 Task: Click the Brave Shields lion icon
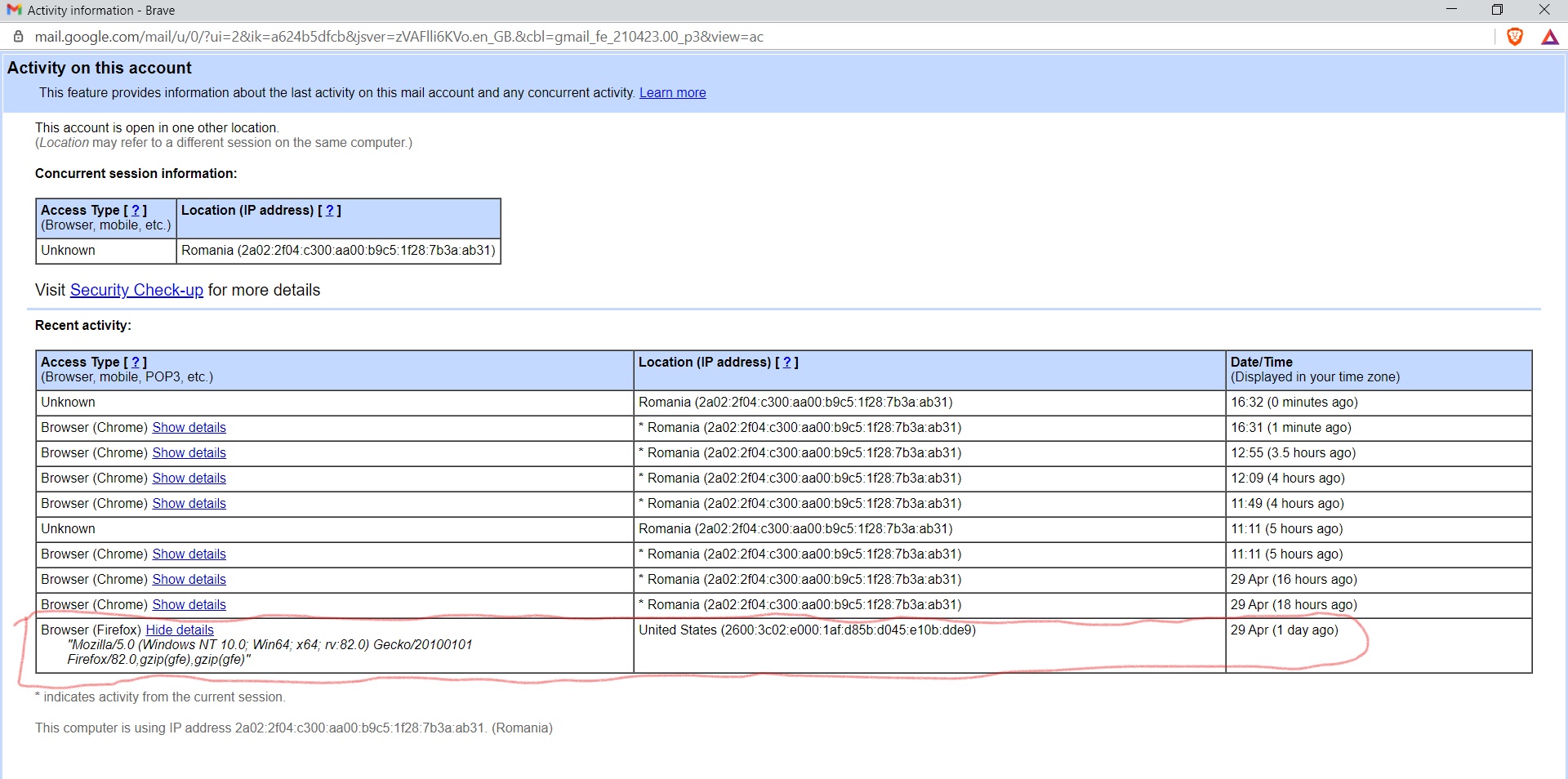point(1515,37)
